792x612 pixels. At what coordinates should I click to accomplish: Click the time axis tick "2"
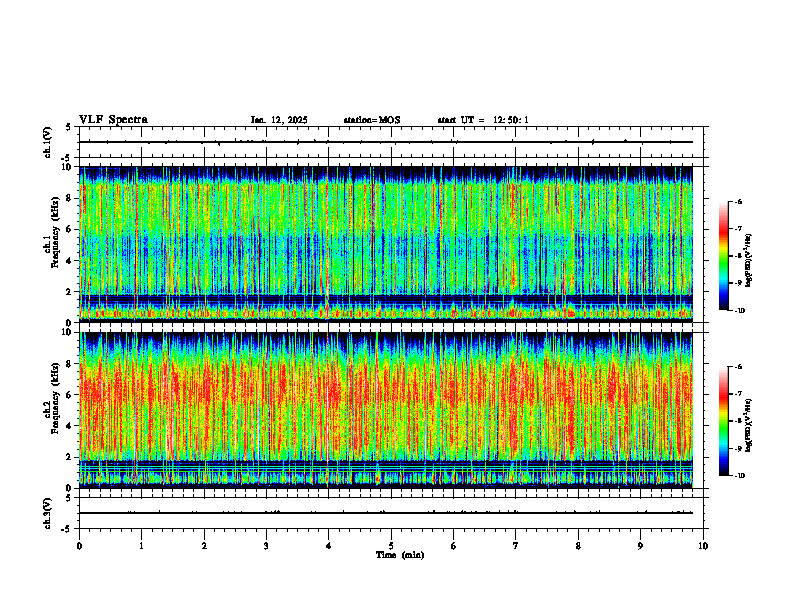pos(204,546)
